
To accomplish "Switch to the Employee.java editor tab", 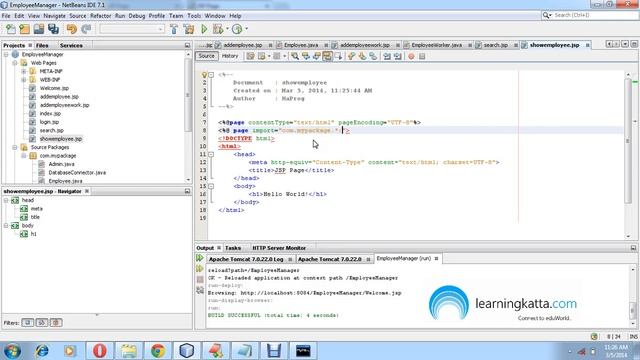I will 301,45.
